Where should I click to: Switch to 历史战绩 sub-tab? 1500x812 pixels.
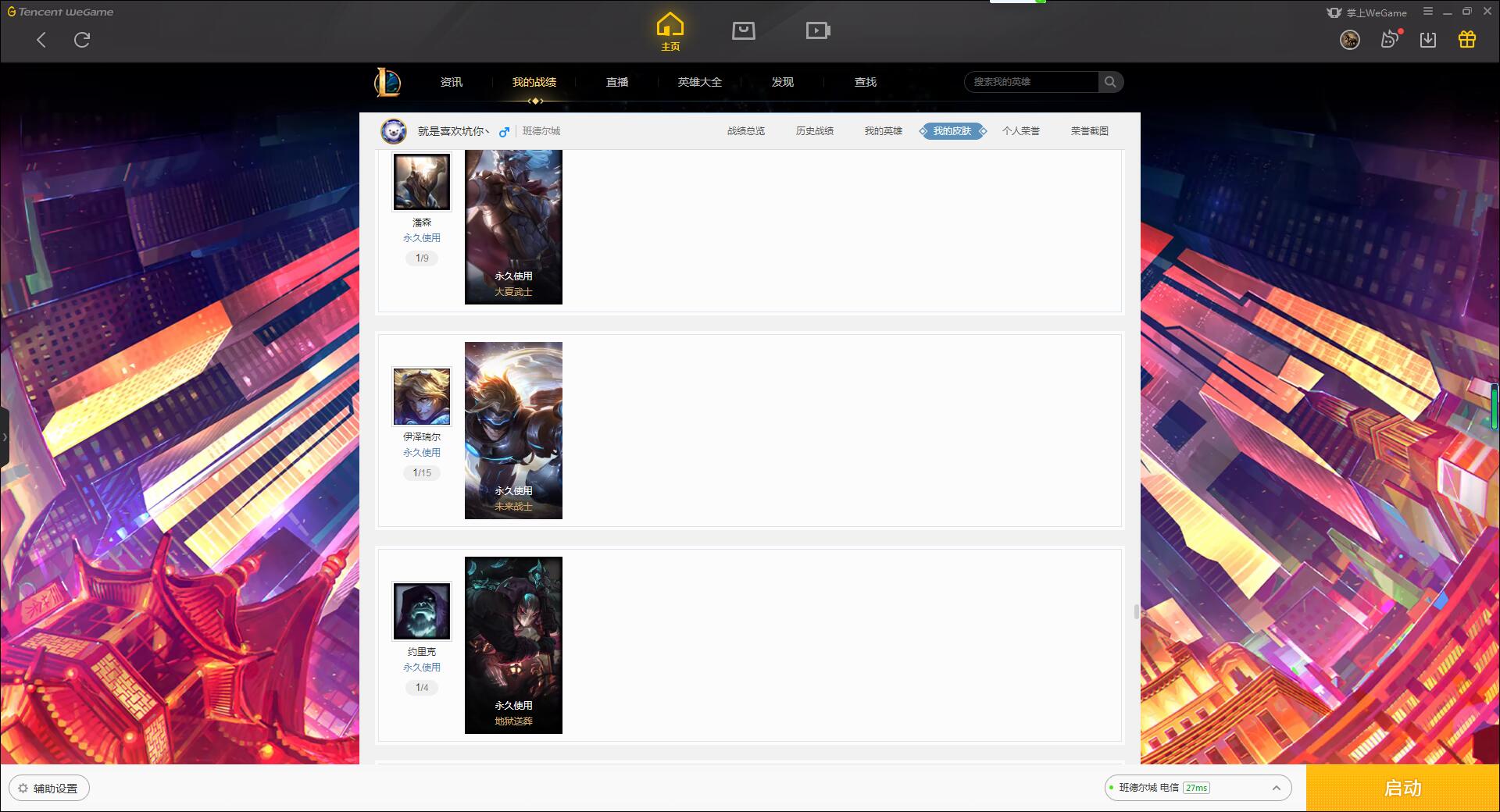[x=815, y=131]
